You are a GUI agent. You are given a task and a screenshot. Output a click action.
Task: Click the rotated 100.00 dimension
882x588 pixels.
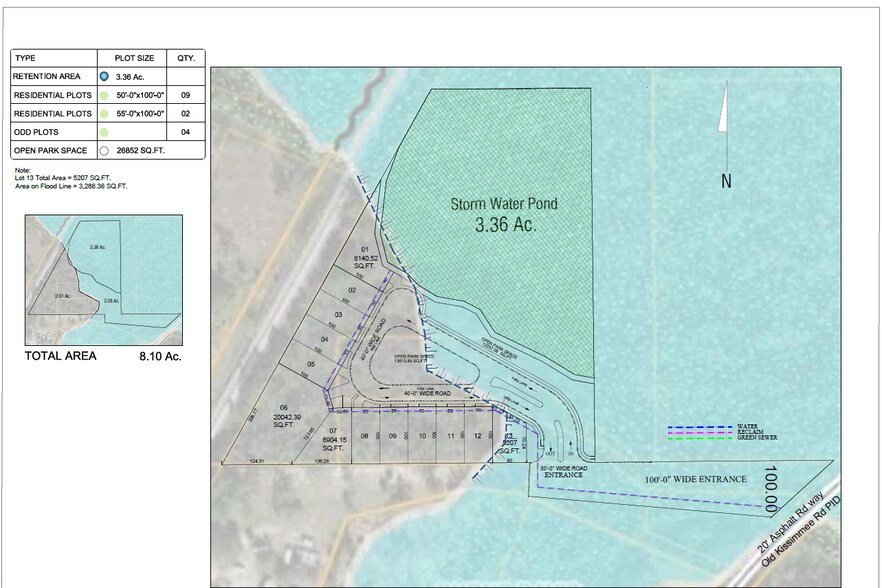click(771, 489)
